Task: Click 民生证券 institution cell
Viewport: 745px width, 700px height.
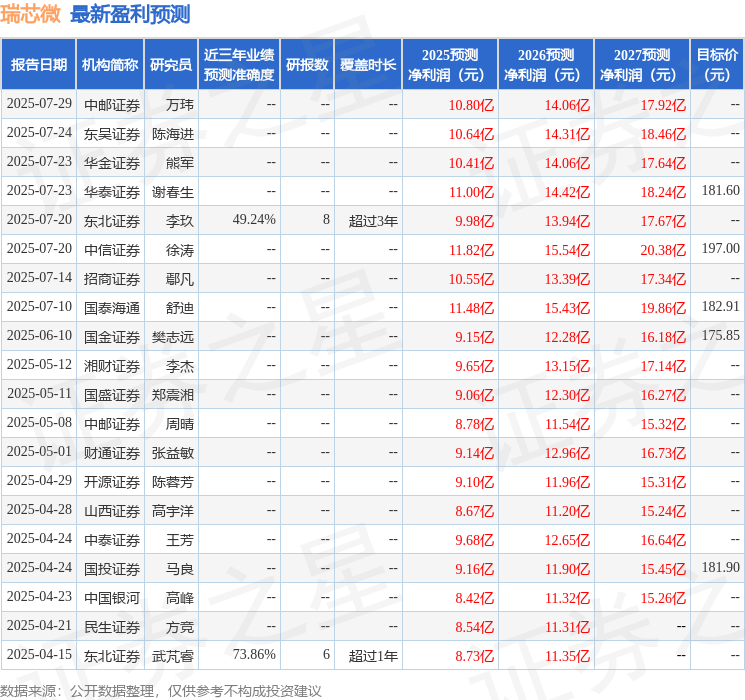Action: pyautogui.click(x=112, y=627)
